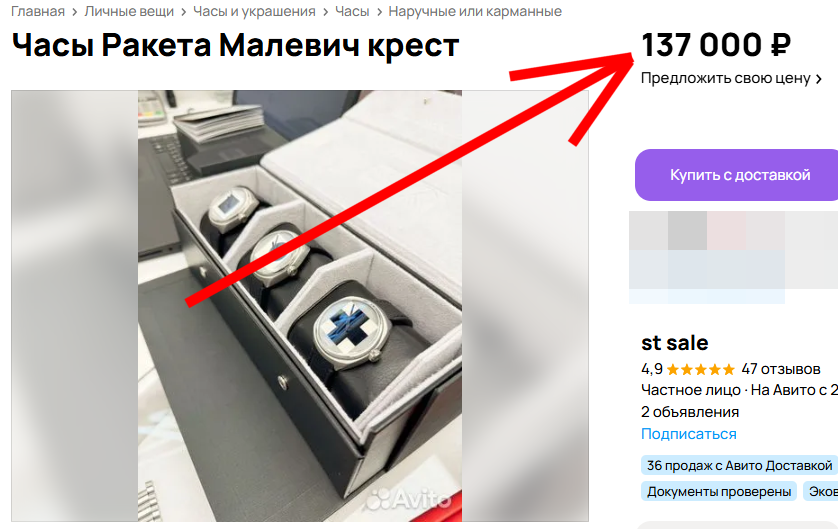This screenshot has width=838, height=529.
Task: Click 36 продаж с Авито Доставкой badge
Action: (x=739, y=465)
